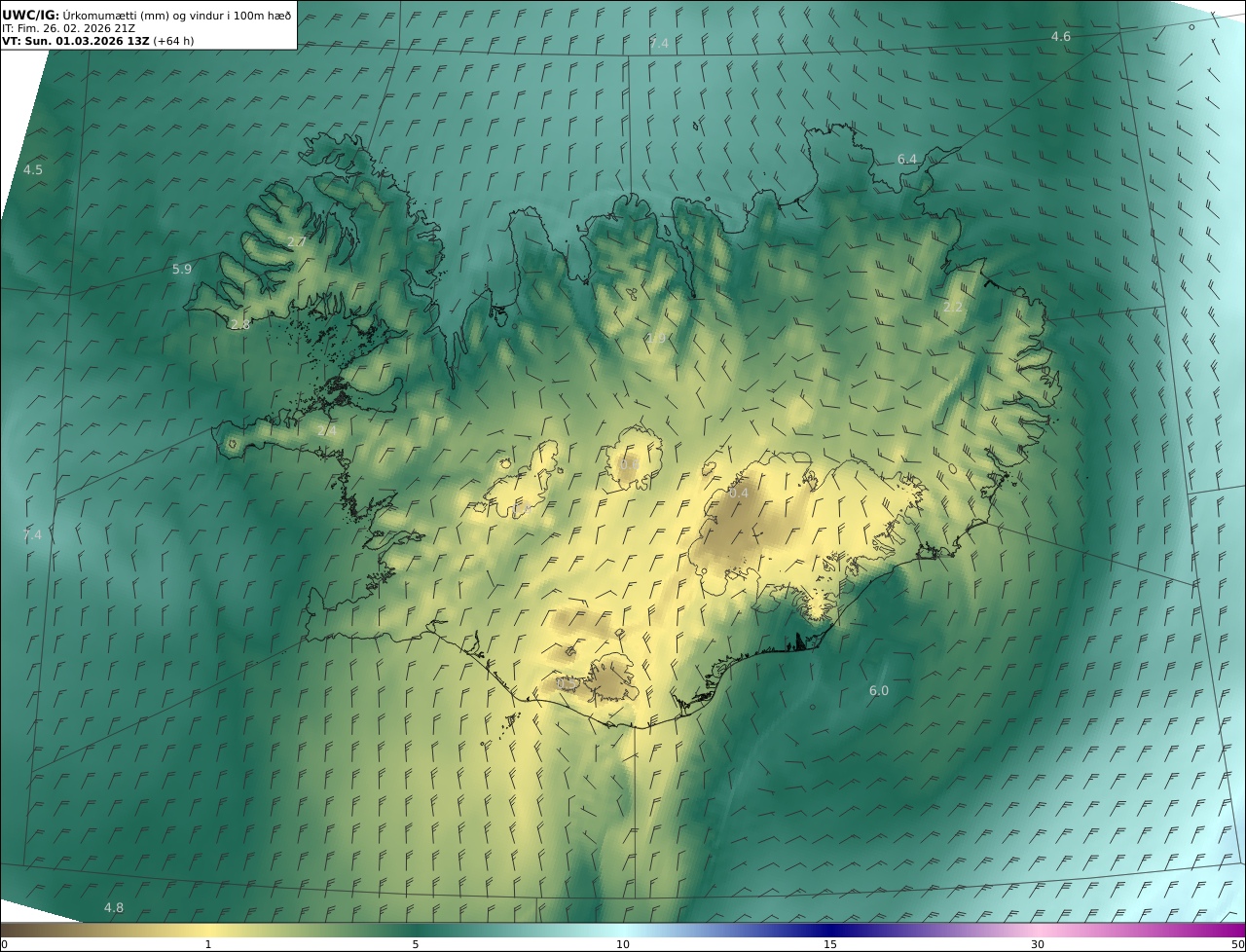Viewport: 1246px width, 952px height.
Task: Click the 1.9 value in north Iceland
Action: 655,338
